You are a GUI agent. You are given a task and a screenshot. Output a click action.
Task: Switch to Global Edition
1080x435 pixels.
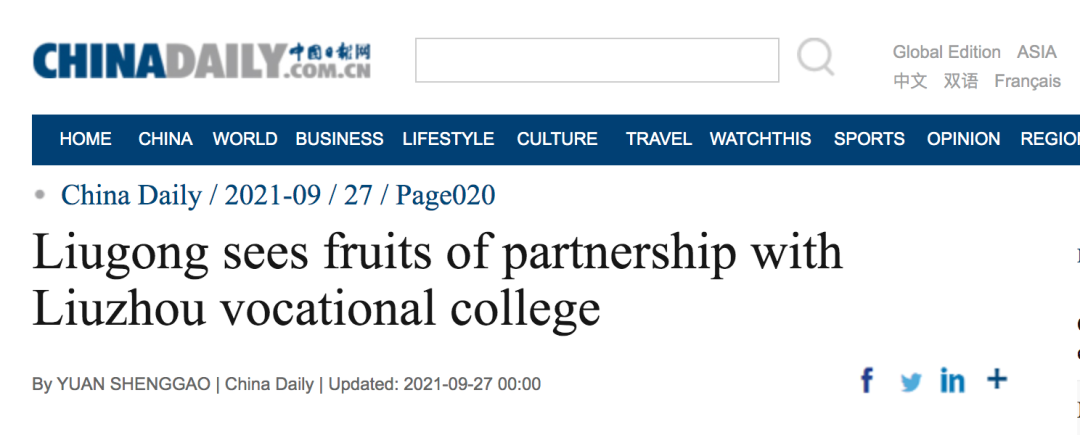click(x=946, y=52)
